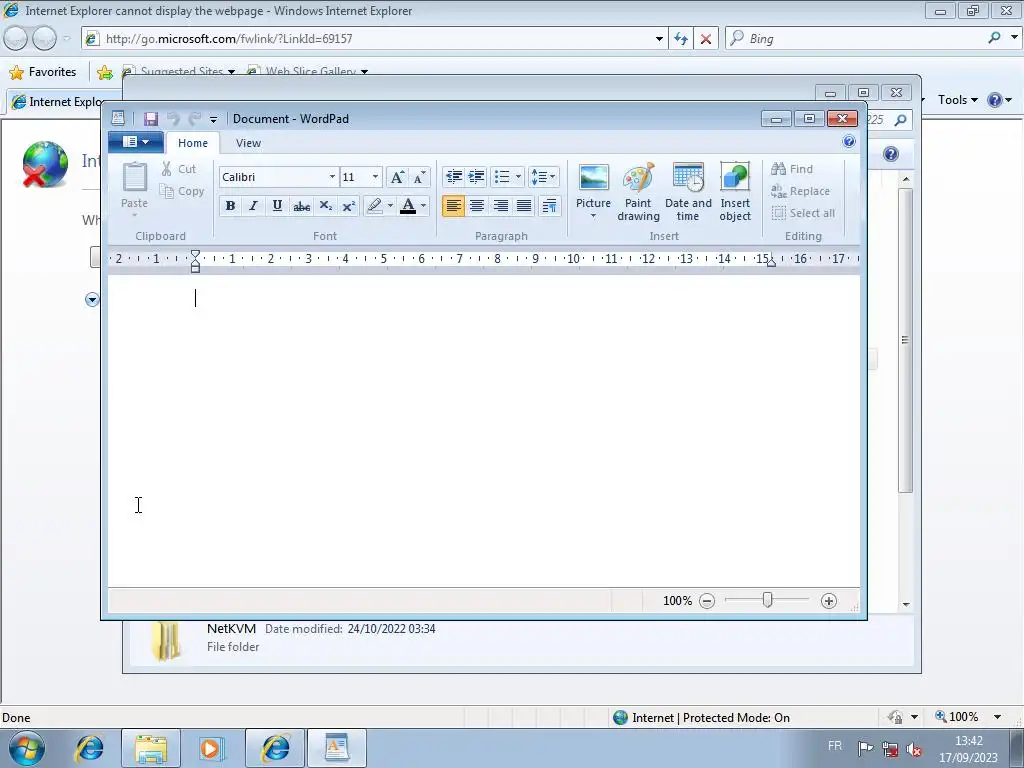Click the Increase indent icon
Viewport: 1024px width, 768px height.
coord(477,177)
